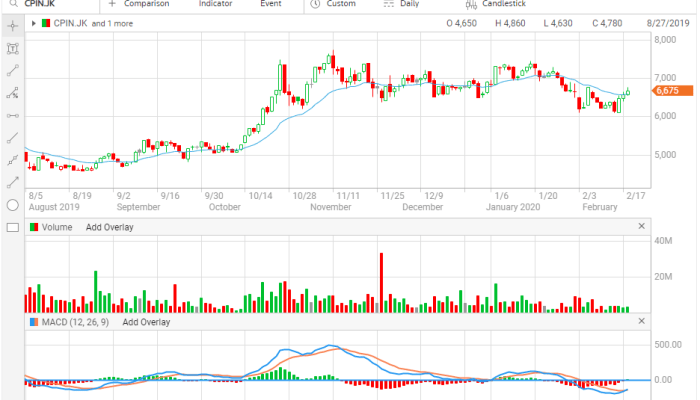The height and width of the screenshot is (400, 700).
Task: Open the Event menu
Action: pos(270,4)
